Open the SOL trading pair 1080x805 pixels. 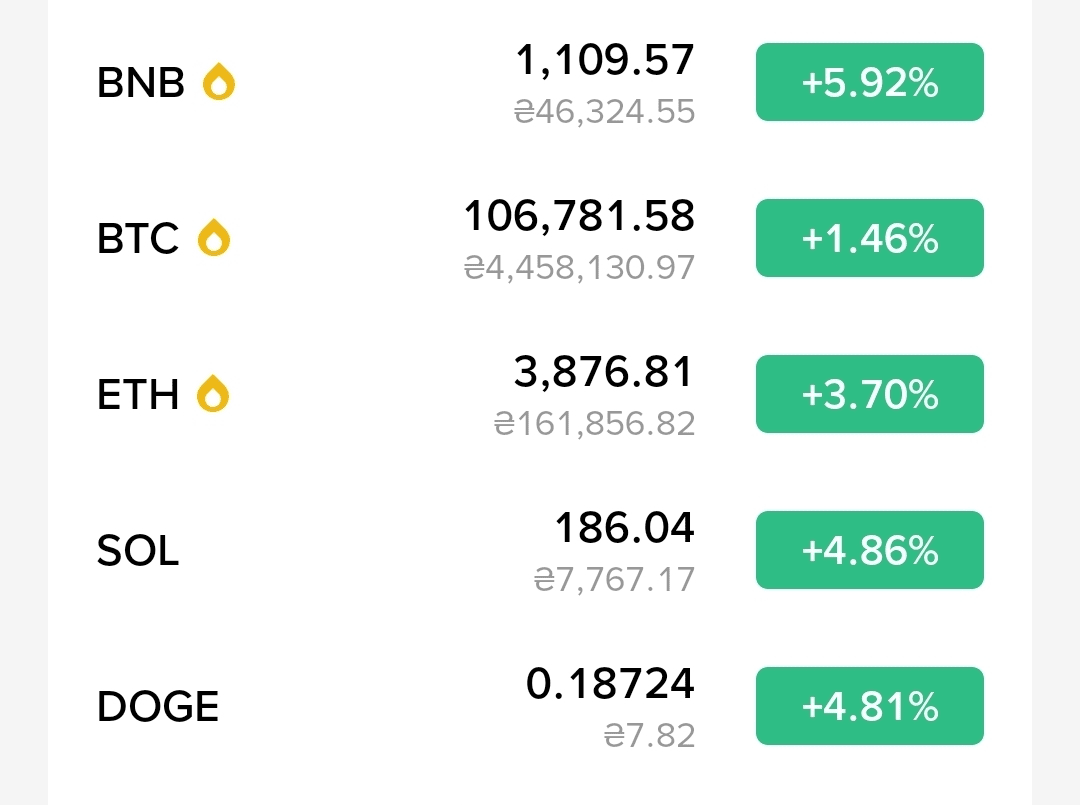540,550
